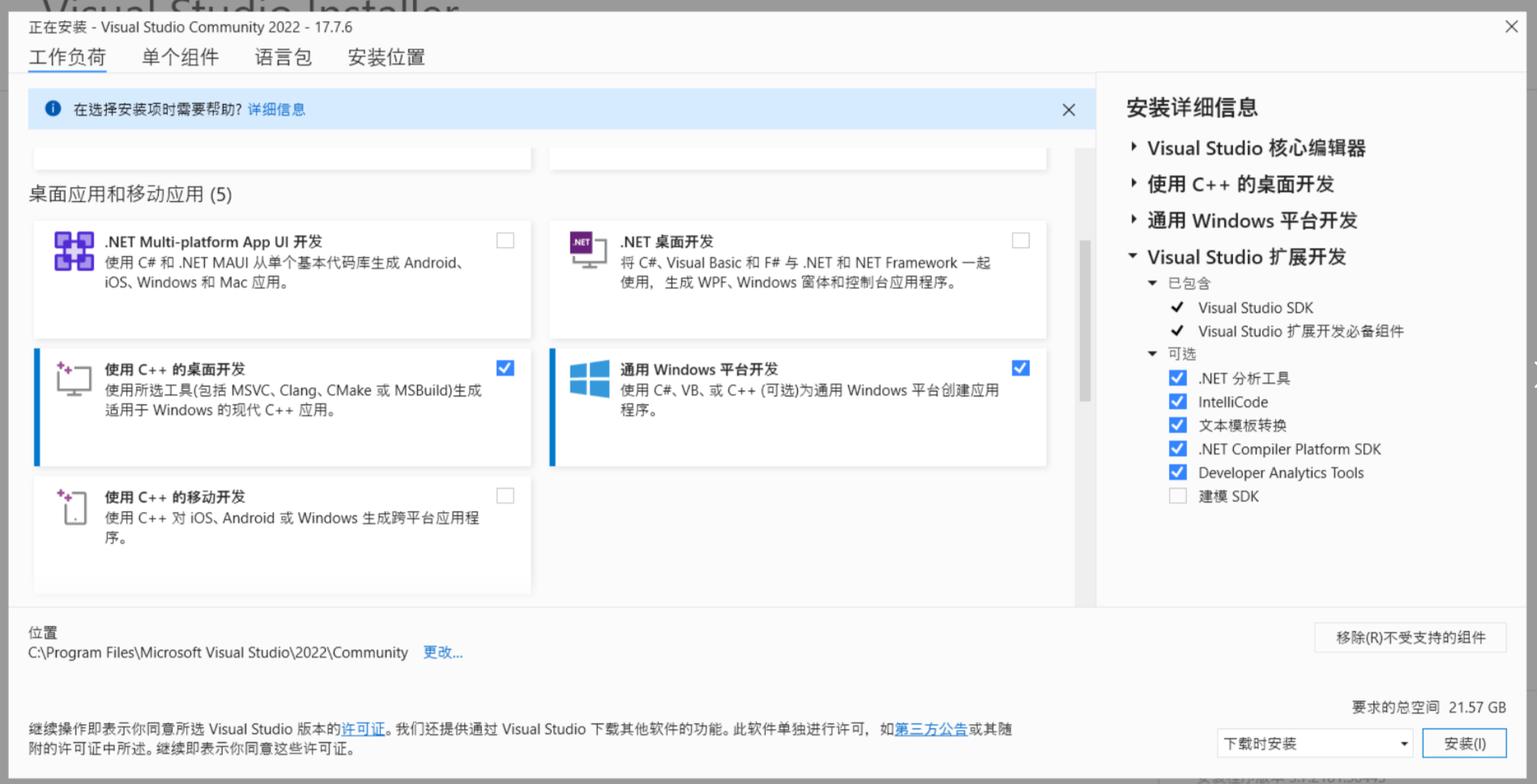Collapse Visual Studio 扩展开发 node

pos(1133,256)
